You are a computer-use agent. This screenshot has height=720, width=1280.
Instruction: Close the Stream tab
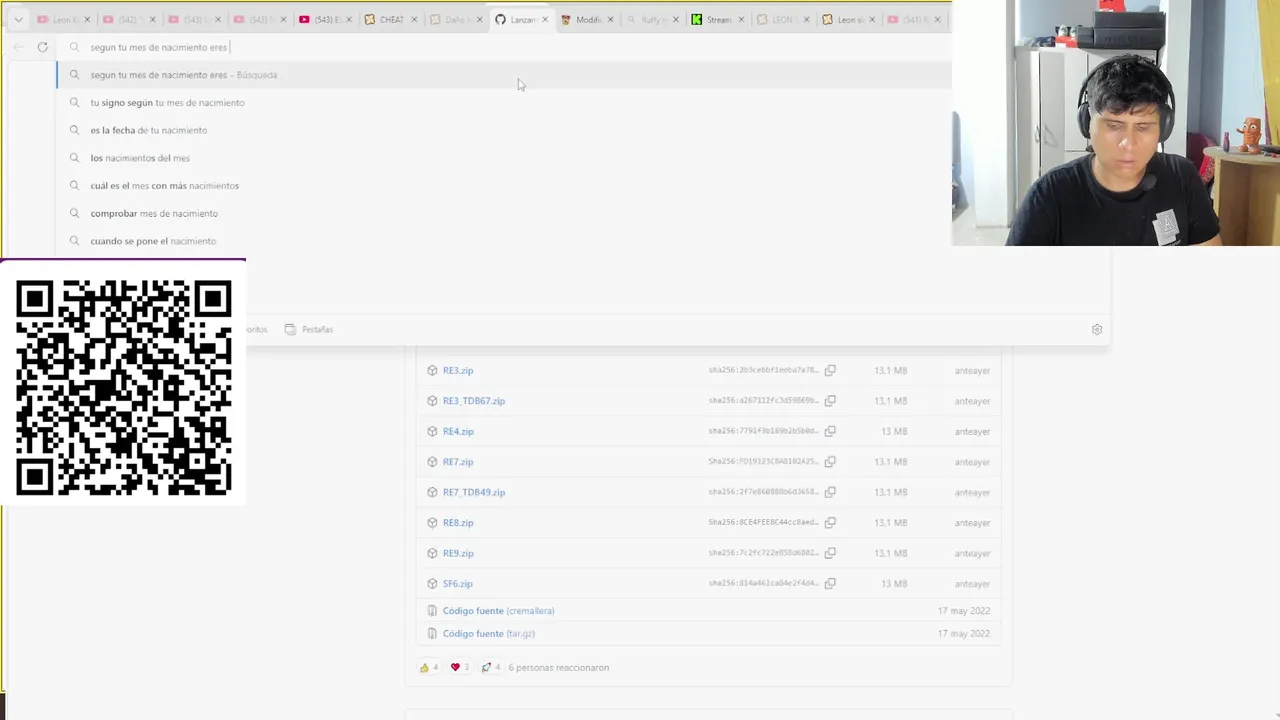coord(741,19)
